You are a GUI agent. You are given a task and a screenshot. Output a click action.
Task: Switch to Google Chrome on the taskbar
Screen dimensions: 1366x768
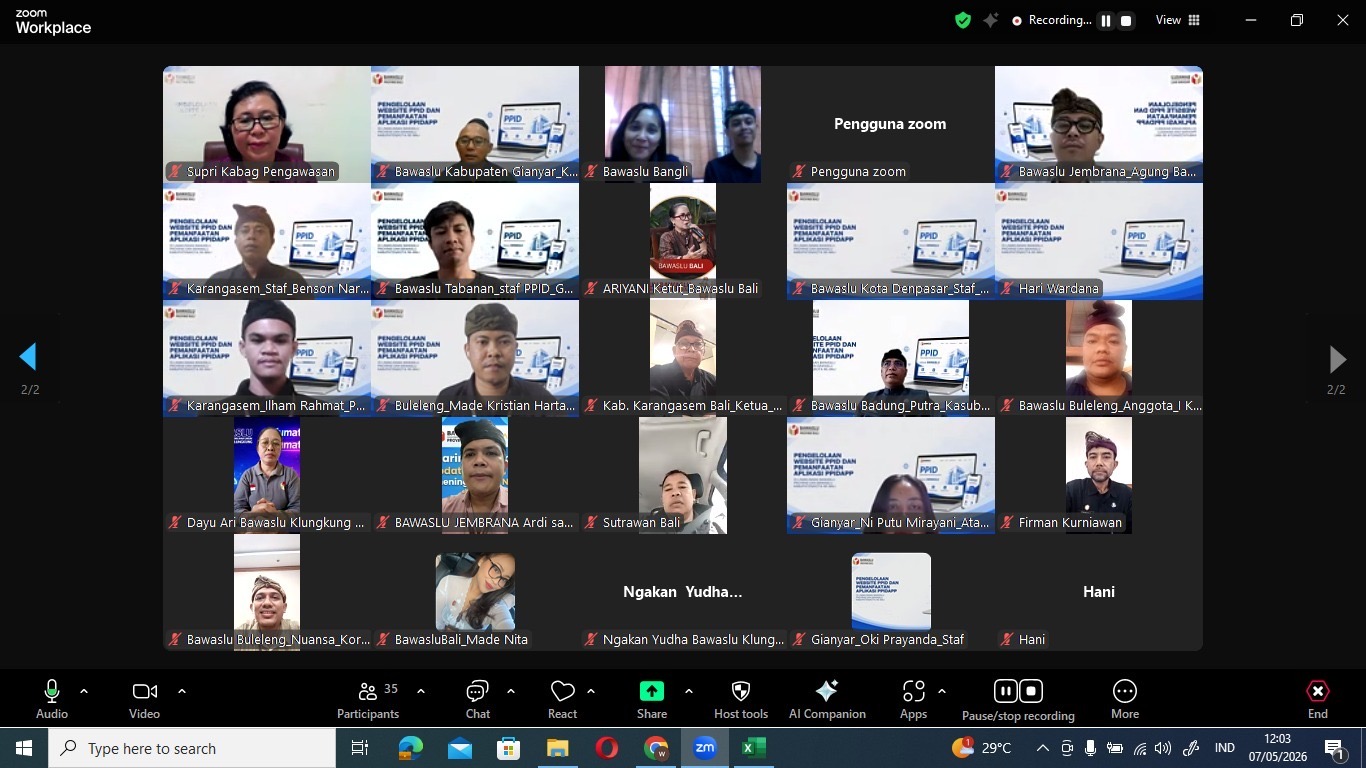pos(656,748)
